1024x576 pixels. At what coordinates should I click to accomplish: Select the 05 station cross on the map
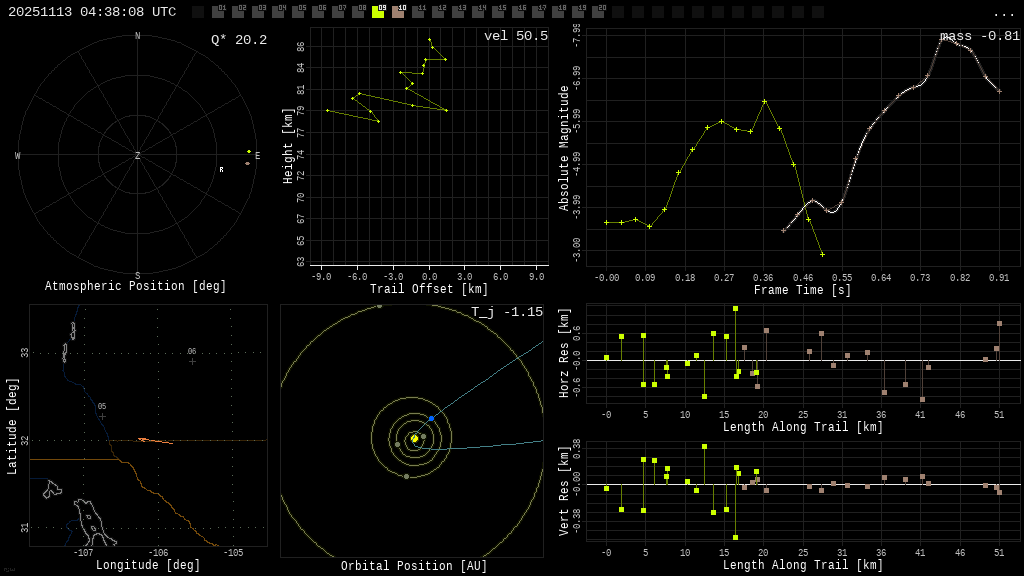point(102,417)
